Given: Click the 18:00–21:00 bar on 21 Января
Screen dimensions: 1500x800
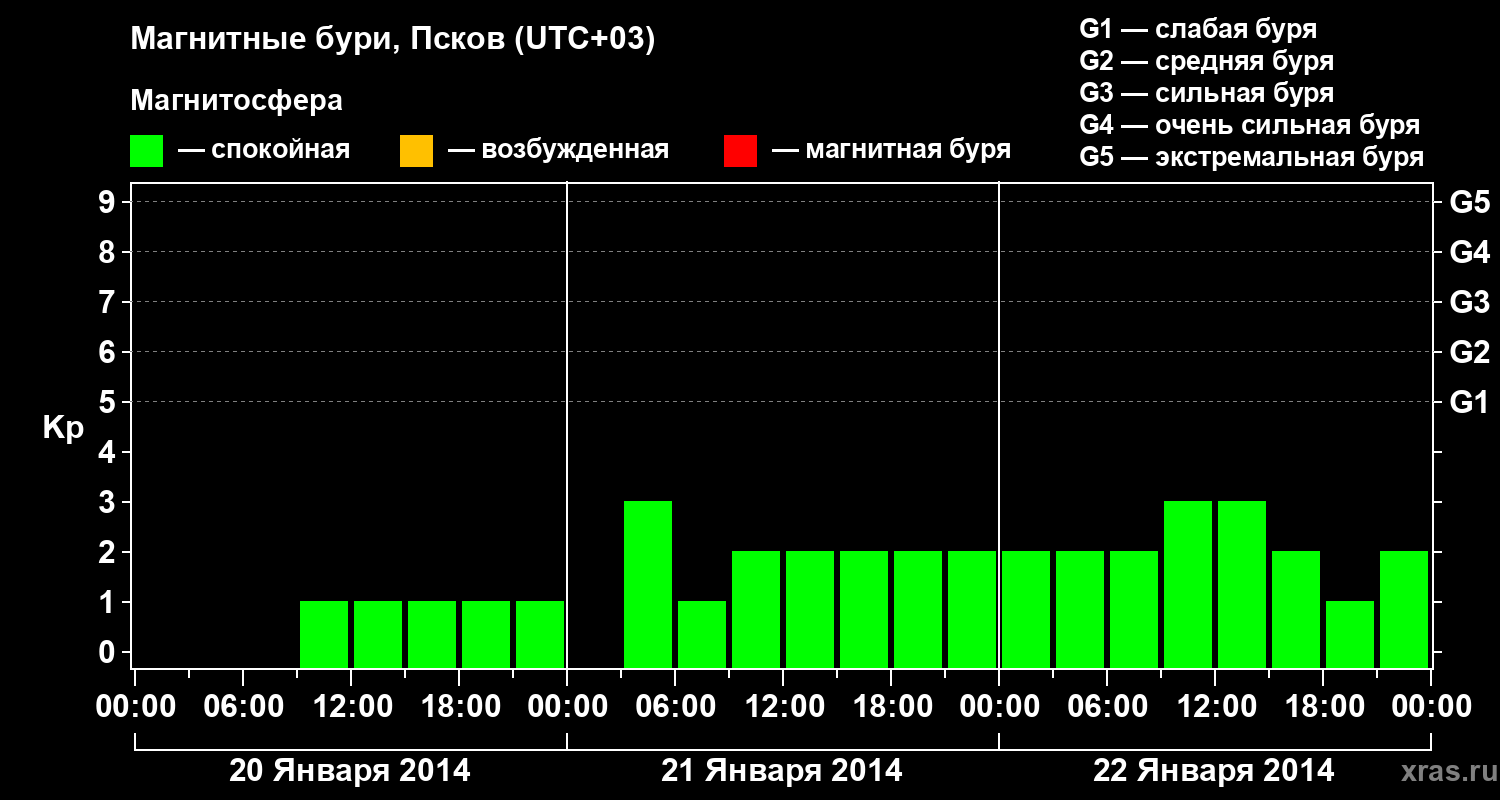Looking at the screenshot, I should coord(918,609).
